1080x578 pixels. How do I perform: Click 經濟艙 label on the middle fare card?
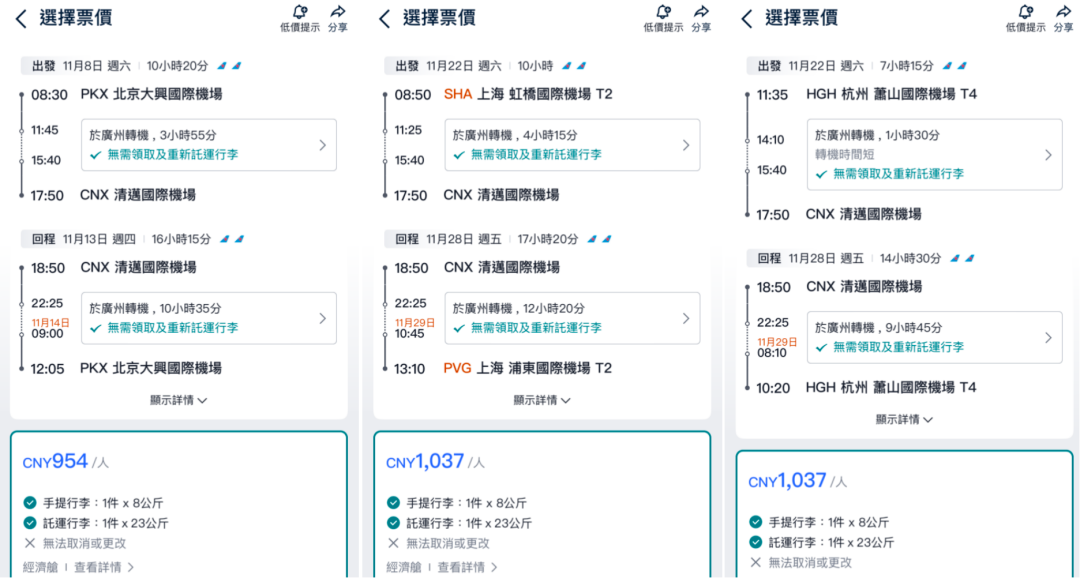point(402,565)
